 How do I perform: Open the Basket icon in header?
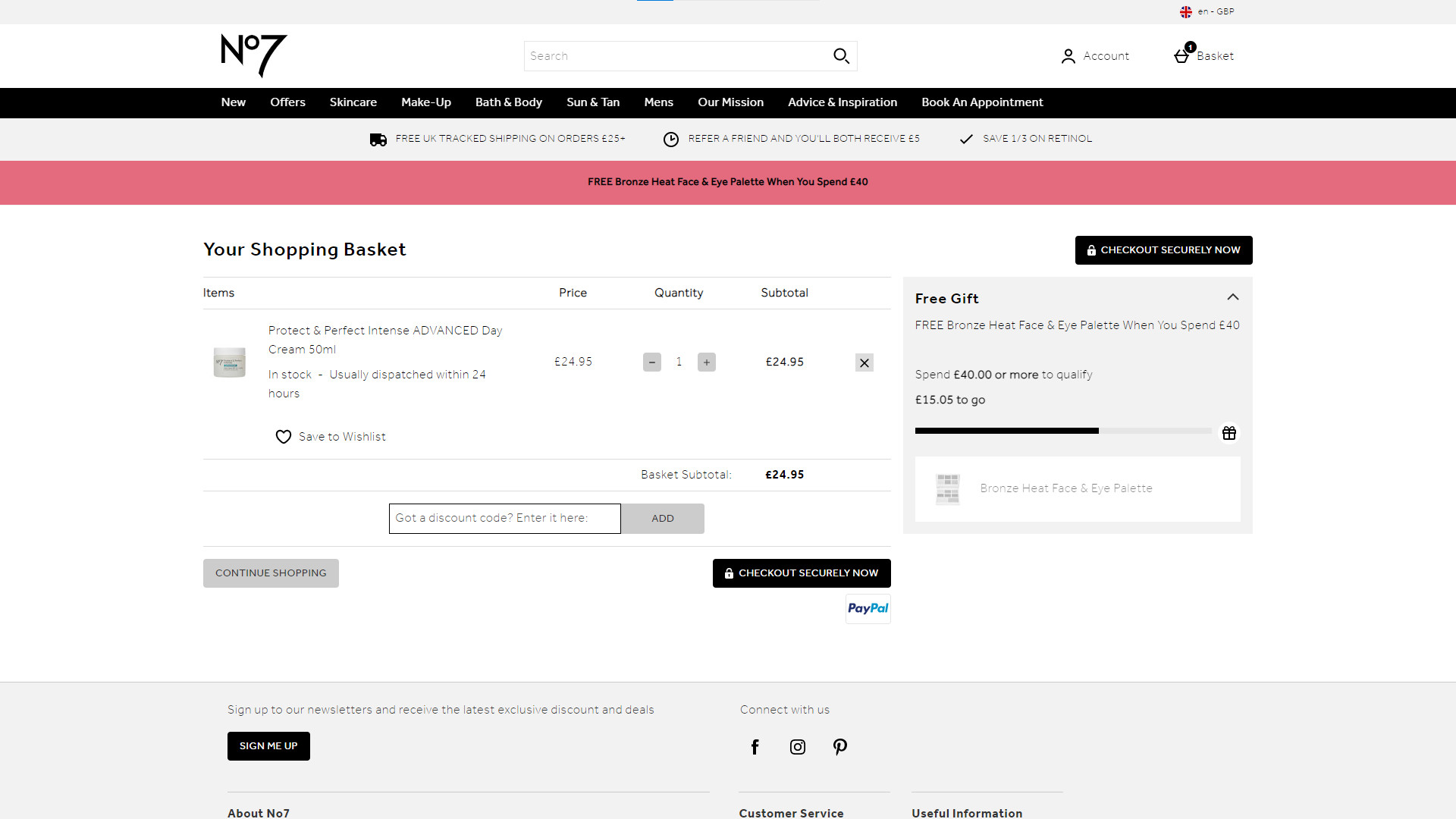click(1182, 56)
